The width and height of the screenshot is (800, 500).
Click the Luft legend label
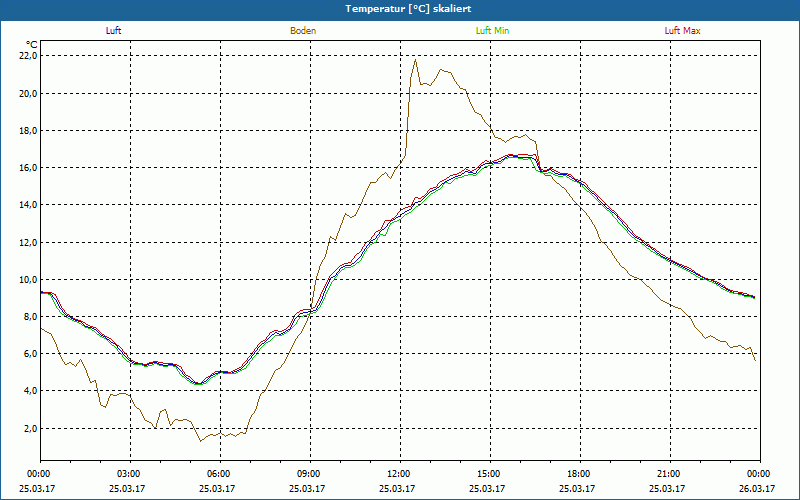click(113, 31)
